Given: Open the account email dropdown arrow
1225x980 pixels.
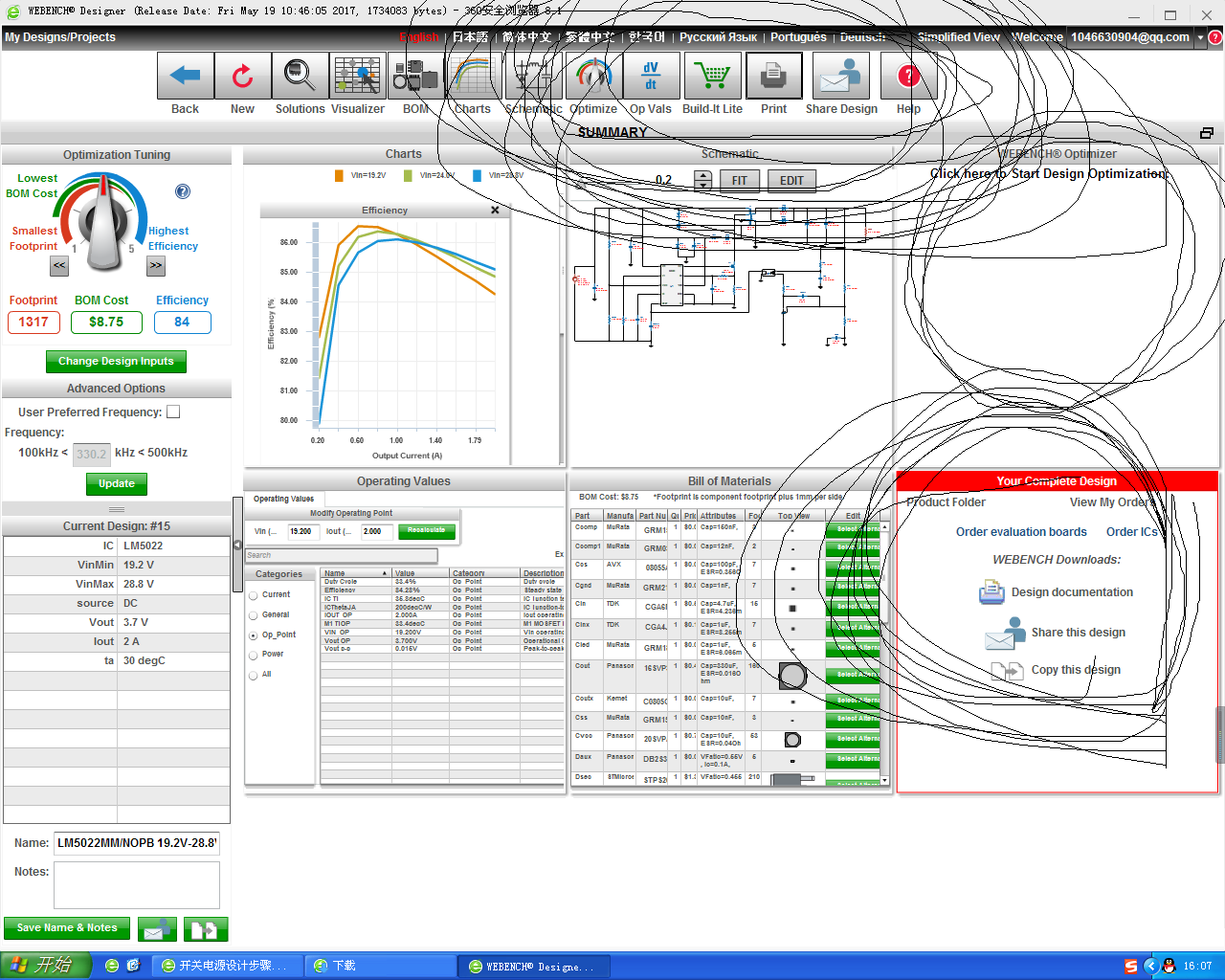Looking at the screenshot, I should pos(1201,38).
